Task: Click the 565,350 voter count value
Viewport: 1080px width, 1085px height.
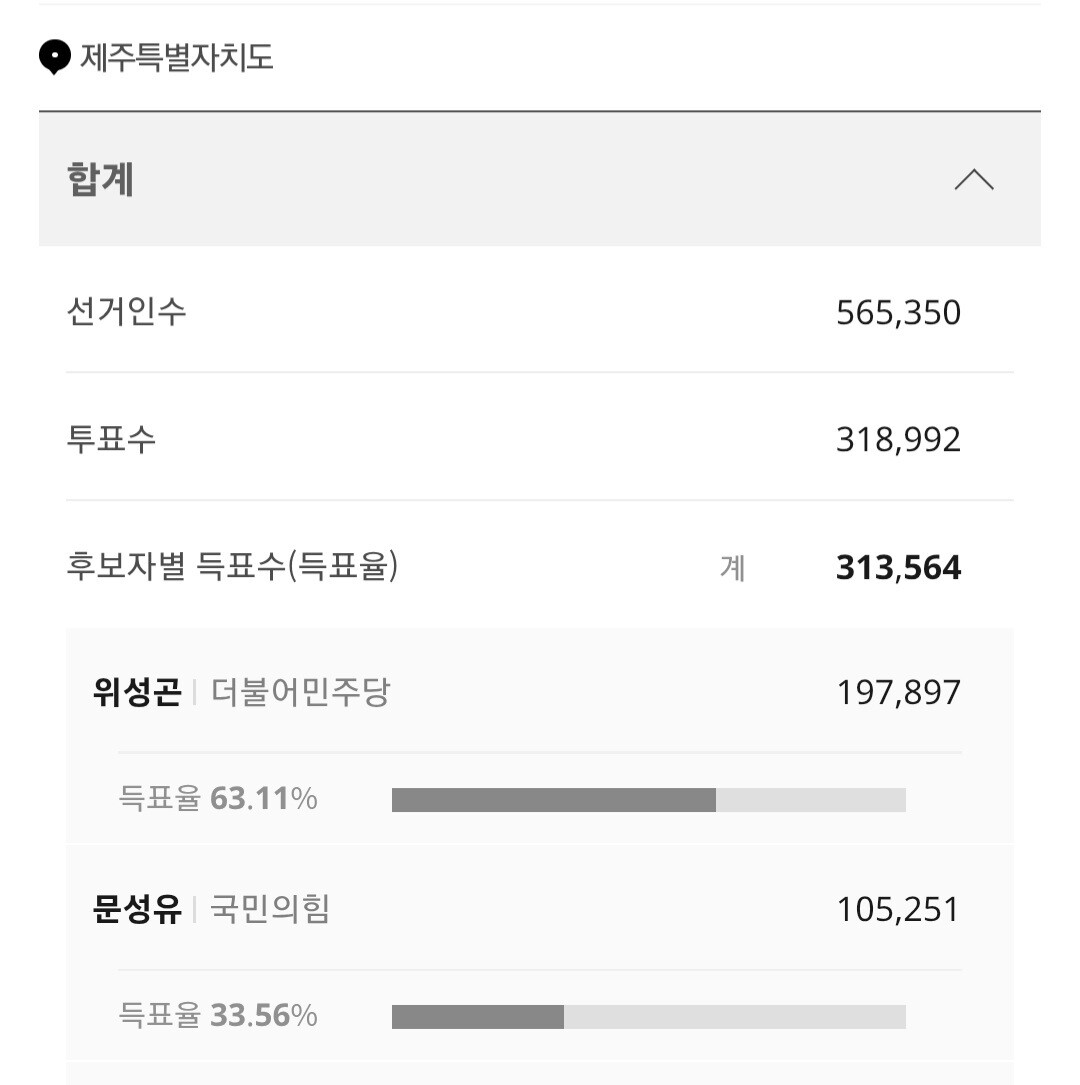Action: [x=898, y=313]
